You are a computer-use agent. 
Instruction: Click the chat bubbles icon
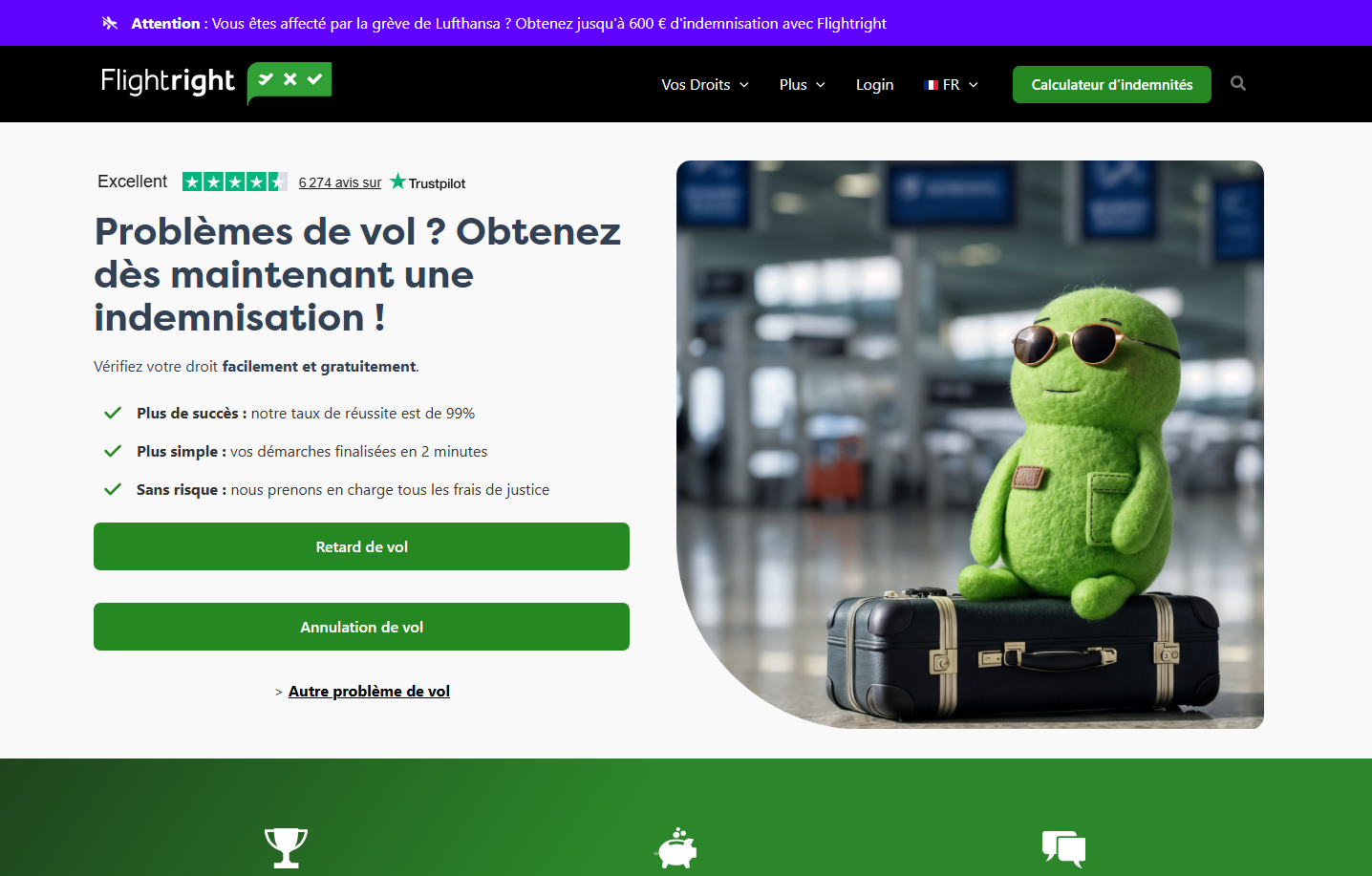pos(1064,848)
